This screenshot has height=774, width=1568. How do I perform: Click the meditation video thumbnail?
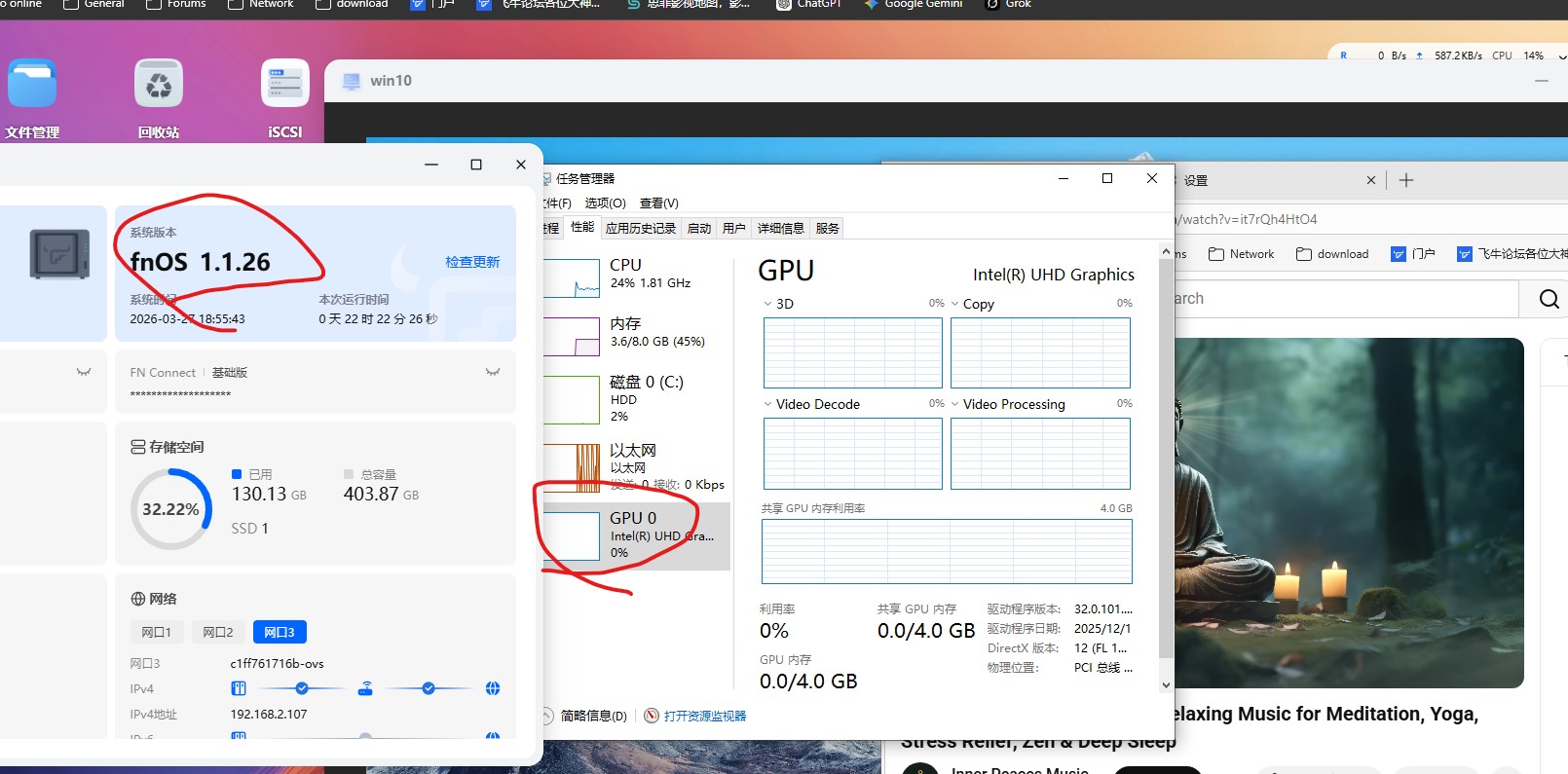click(x=1349, y=513)
